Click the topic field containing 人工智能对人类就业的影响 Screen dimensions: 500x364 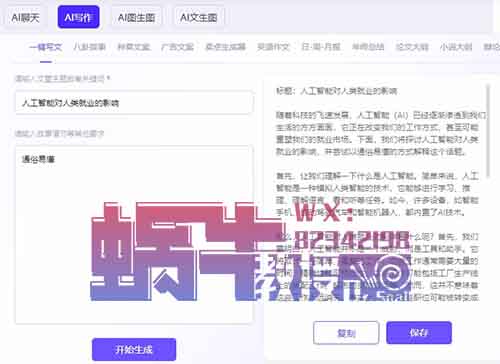click(x=134, y=103)
